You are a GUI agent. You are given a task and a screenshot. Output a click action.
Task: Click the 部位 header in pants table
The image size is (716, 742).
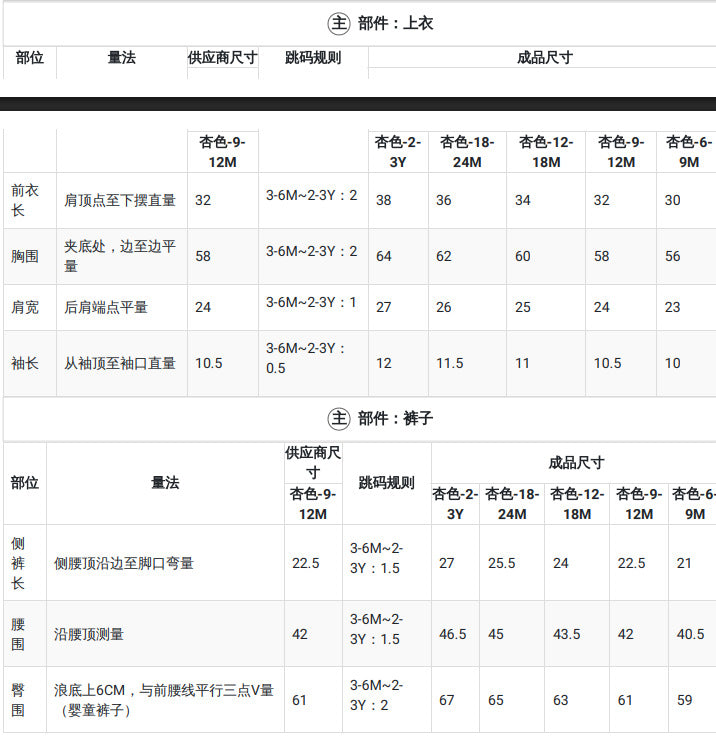click(25, 483)
